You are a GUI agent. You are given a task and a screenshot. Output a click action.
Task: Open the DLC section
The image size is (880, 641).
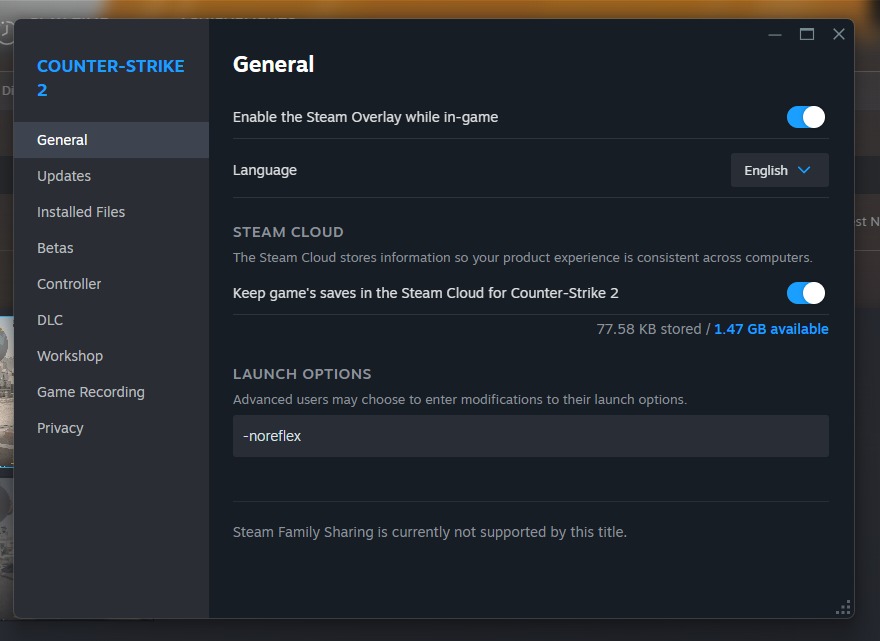111,319
